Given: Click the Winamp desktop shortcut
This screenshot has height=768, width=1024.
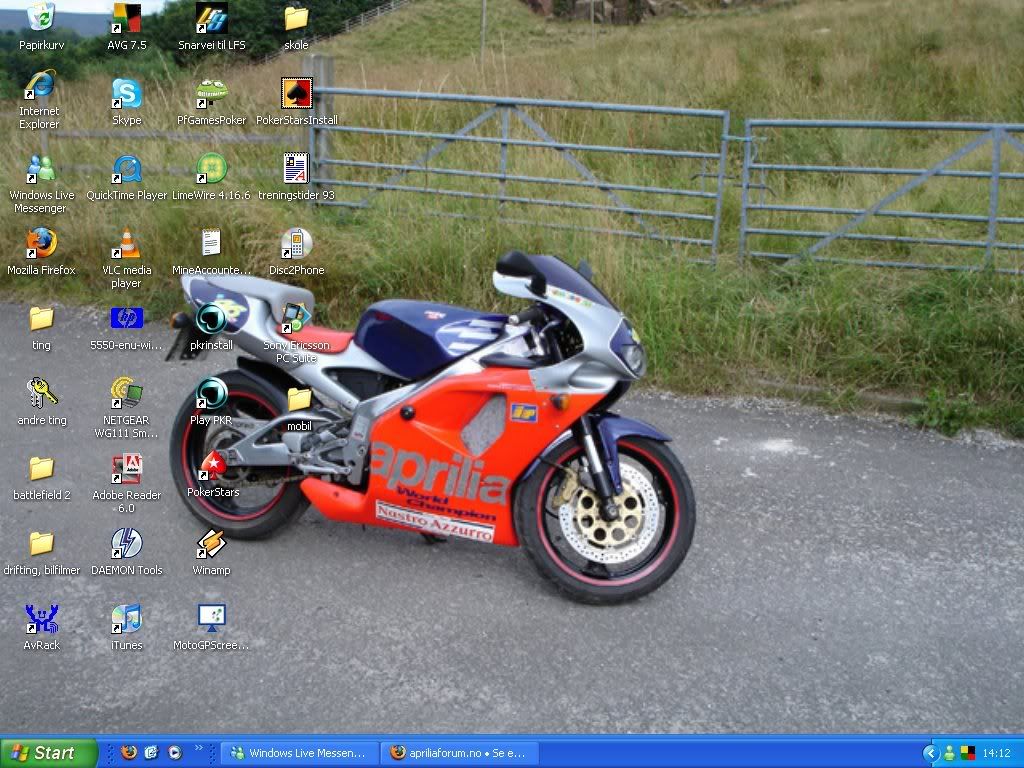Looking at the screenshot, I should point(212,543).
